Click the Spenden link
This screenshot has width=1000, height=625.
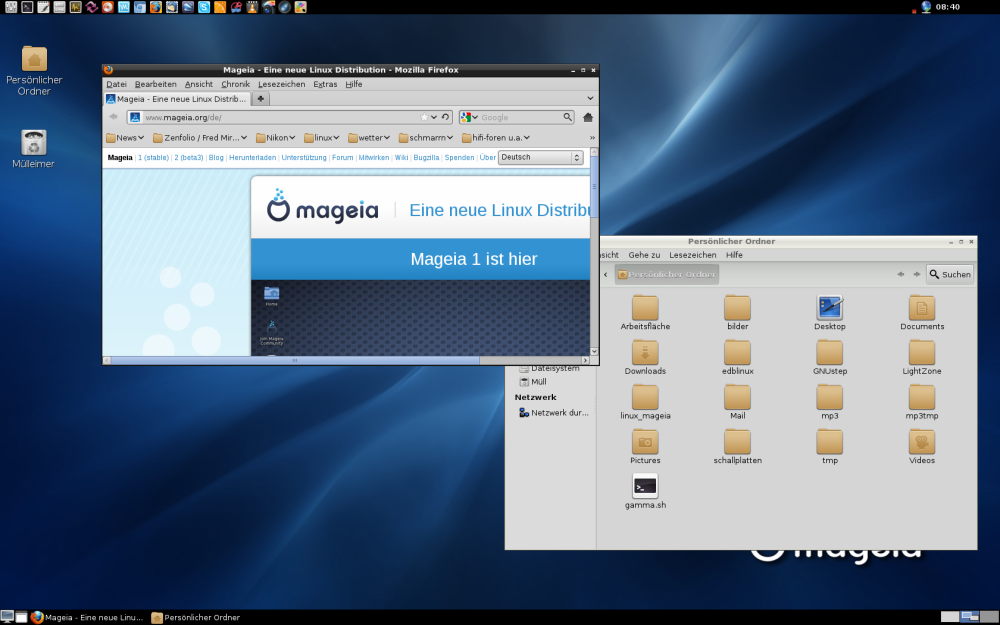pyautogui.click(x=459, y=158)
